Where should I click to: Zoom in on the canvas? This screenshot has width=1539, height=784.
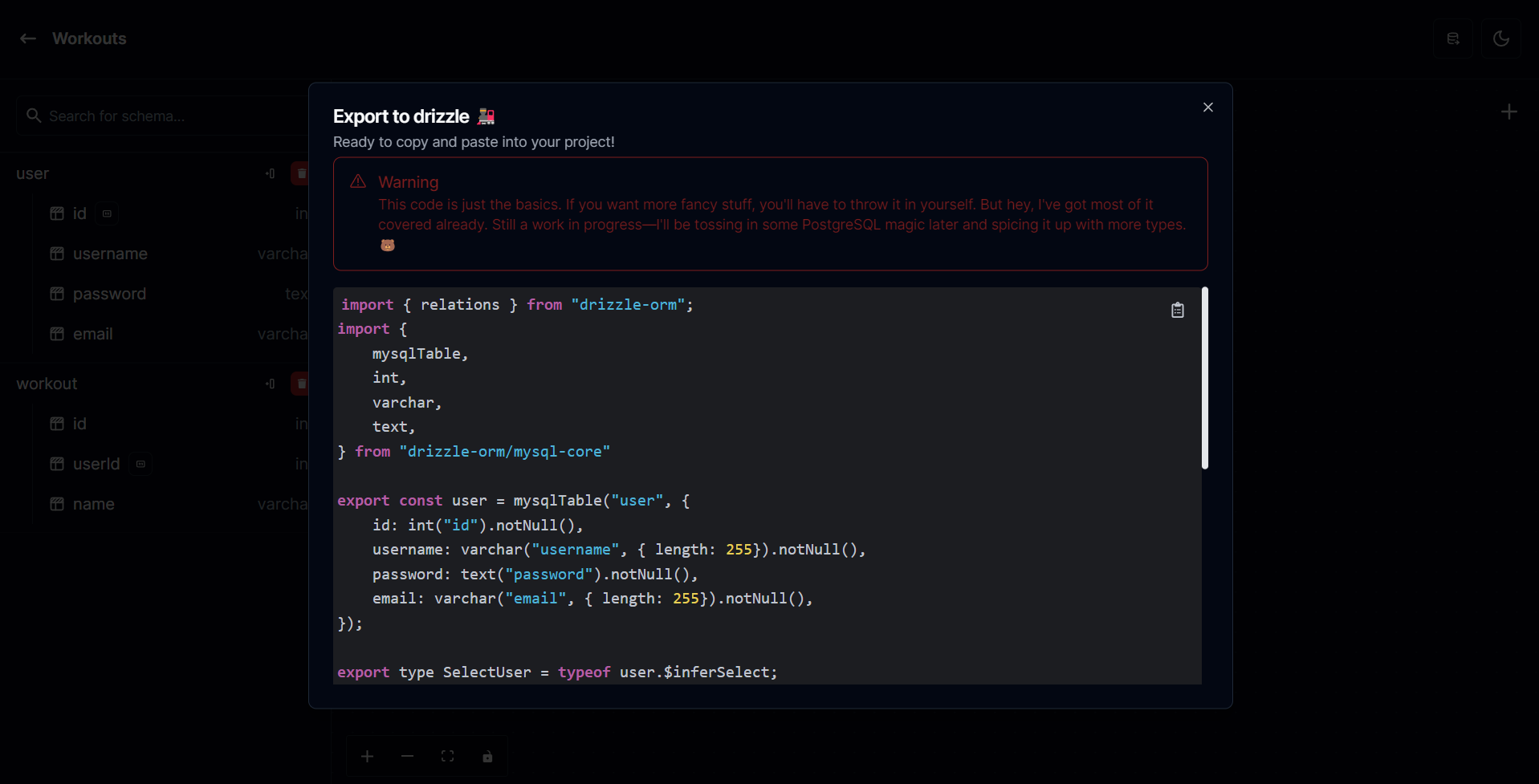coord(367,756)
